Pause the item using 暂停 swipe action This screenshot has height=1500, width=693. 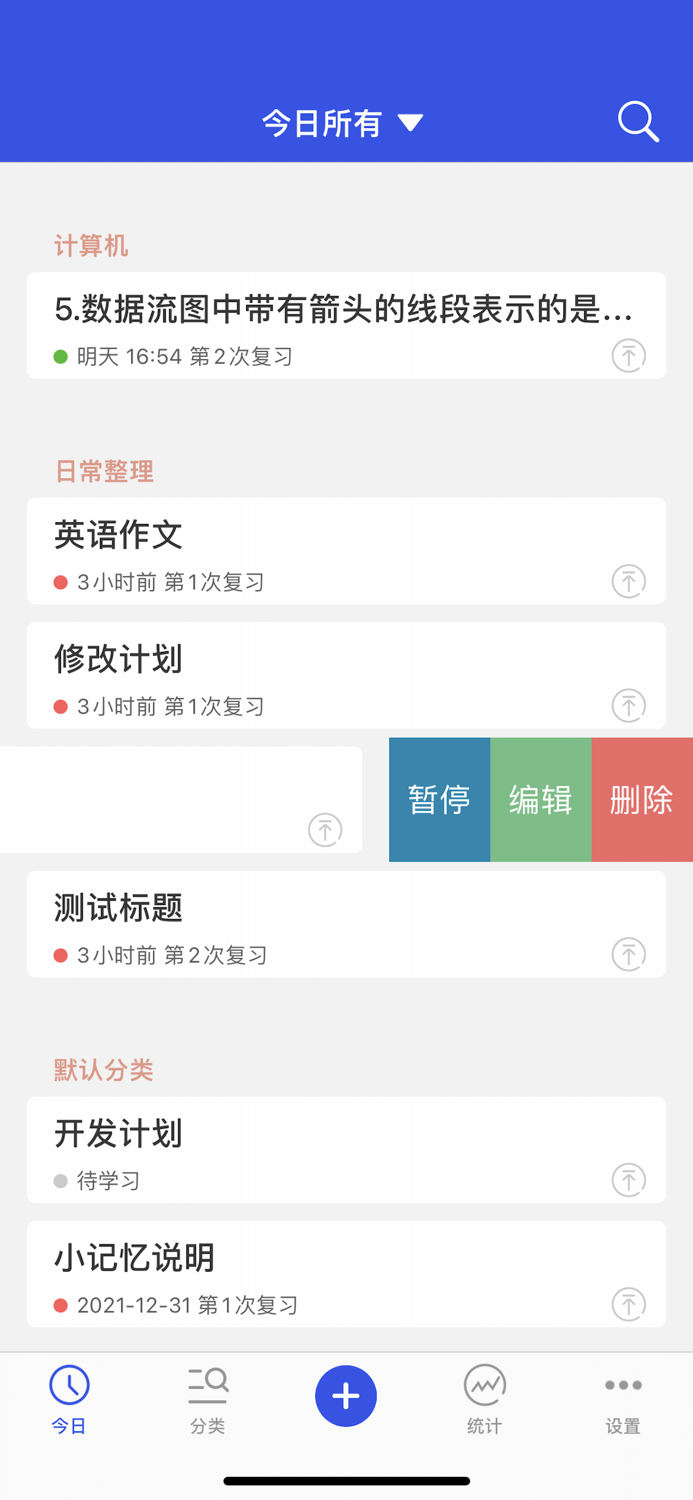point(439,799)
